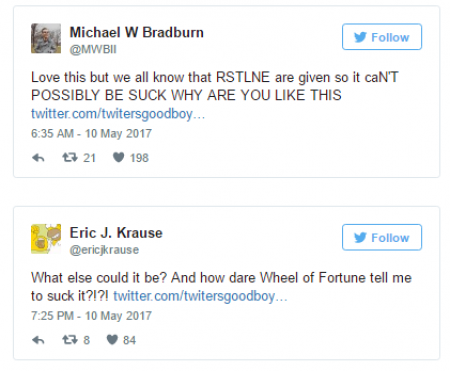This screenshot has width=450, height=371.
Task: Like the Eric J. Krause tweet
Action: click(x=112, y=340)
